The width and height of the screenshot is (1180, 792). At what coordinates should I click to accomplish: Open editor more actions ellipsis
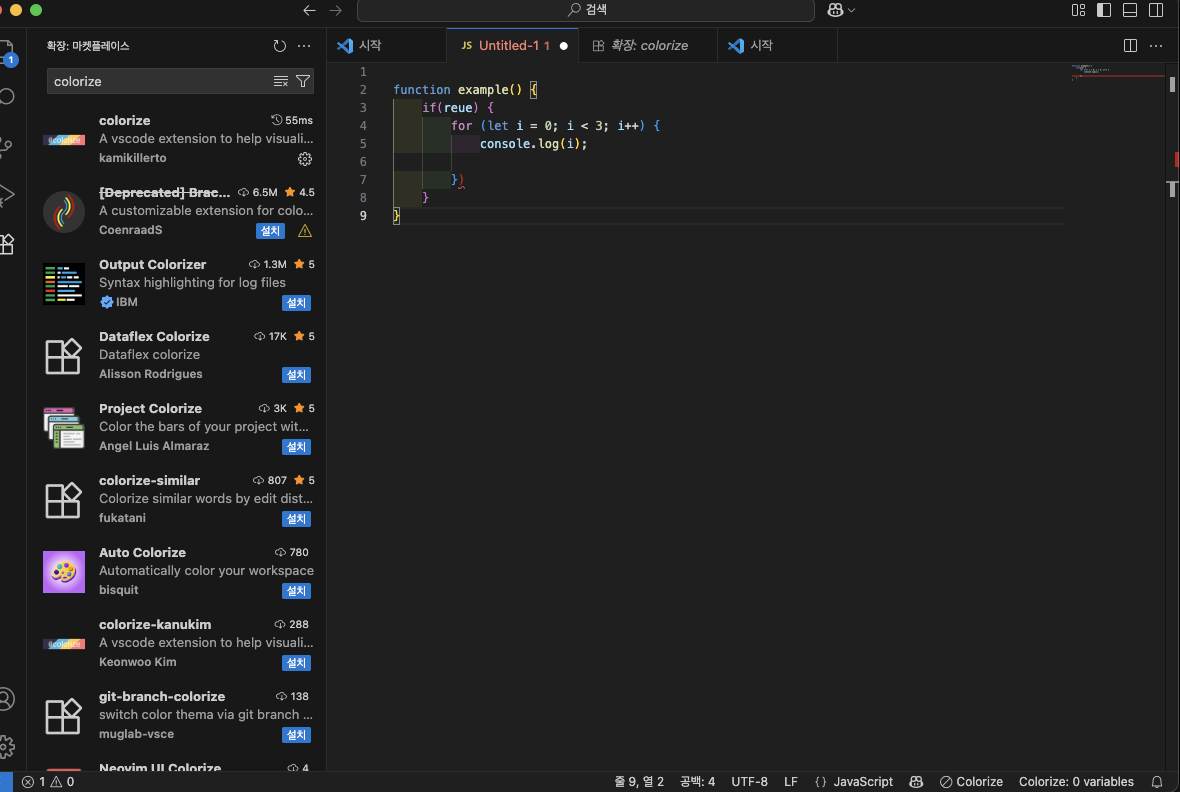1157,46
